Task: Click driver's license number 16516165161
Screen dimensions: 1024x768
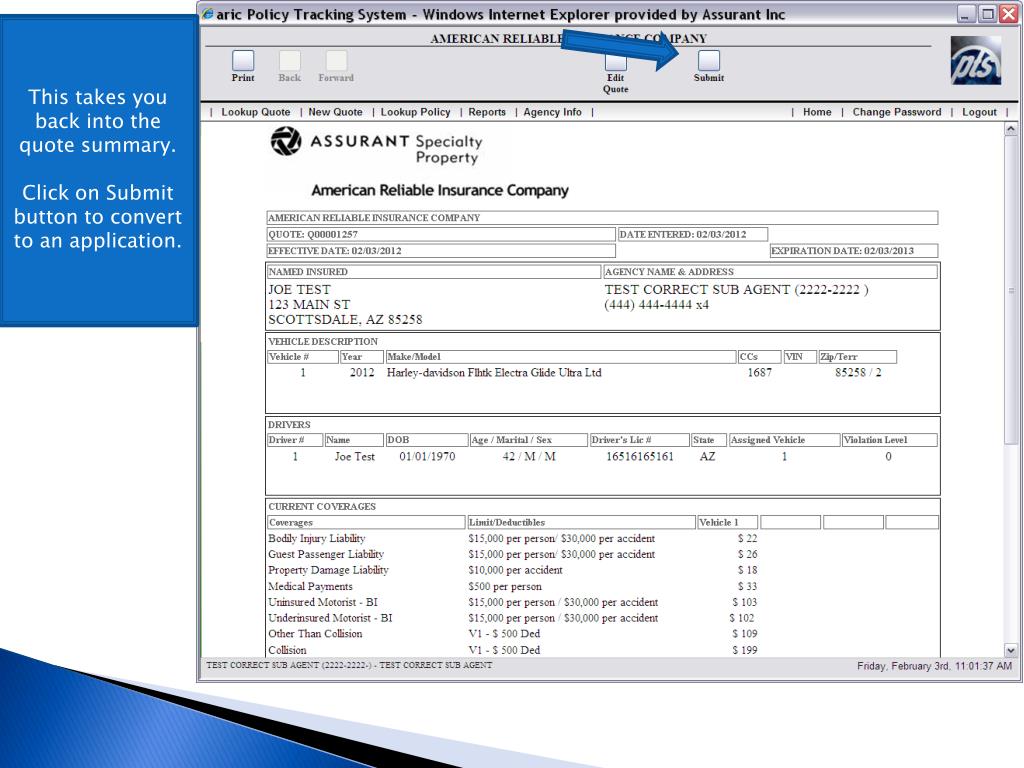Action: (639, 456)
